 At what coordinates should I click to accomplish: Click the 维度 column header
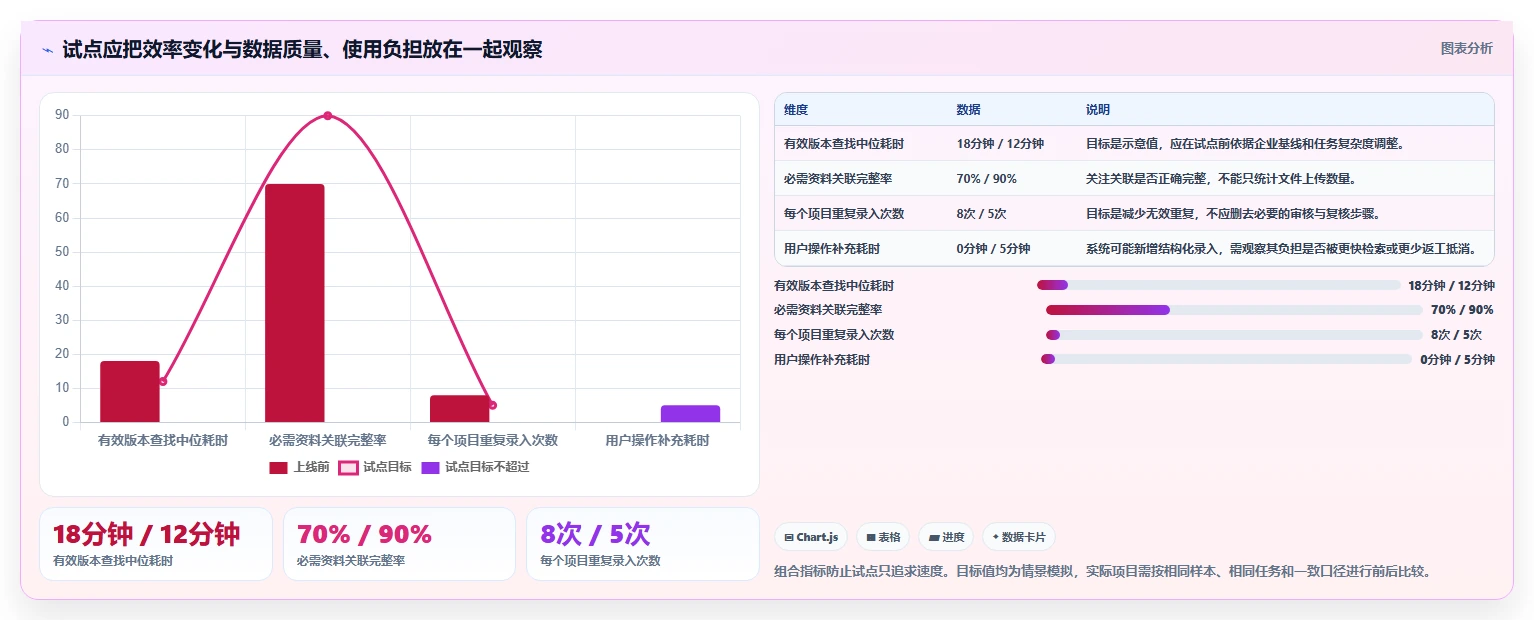point(796,109)
